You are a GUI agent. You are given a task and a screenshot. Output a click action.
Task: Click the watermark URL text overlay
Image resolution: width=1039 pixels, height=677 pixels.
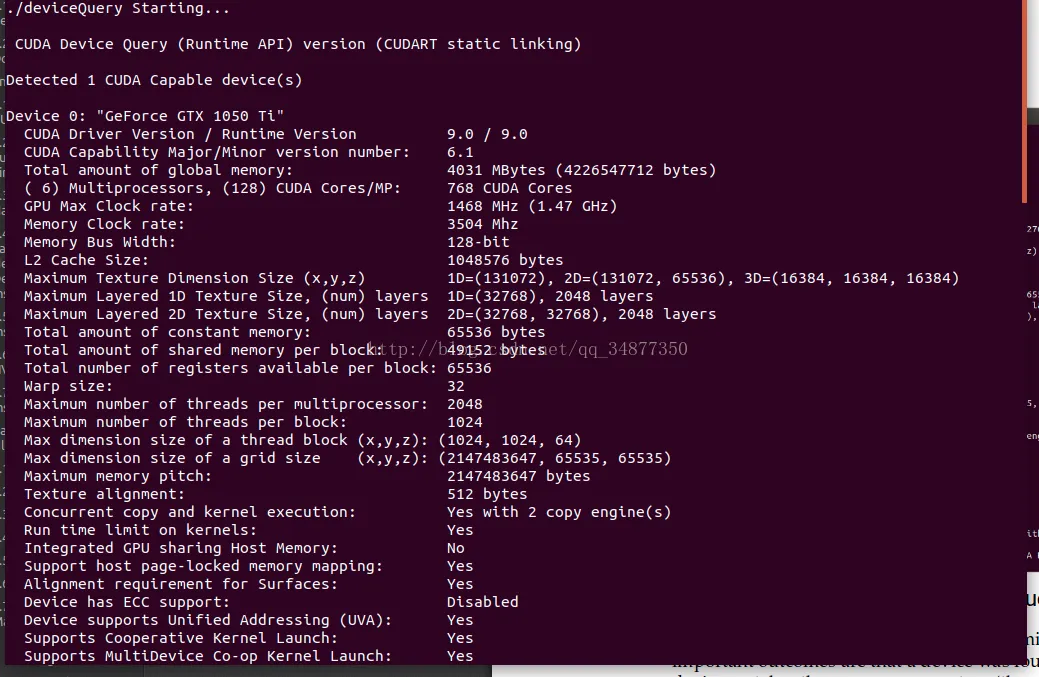527,349
